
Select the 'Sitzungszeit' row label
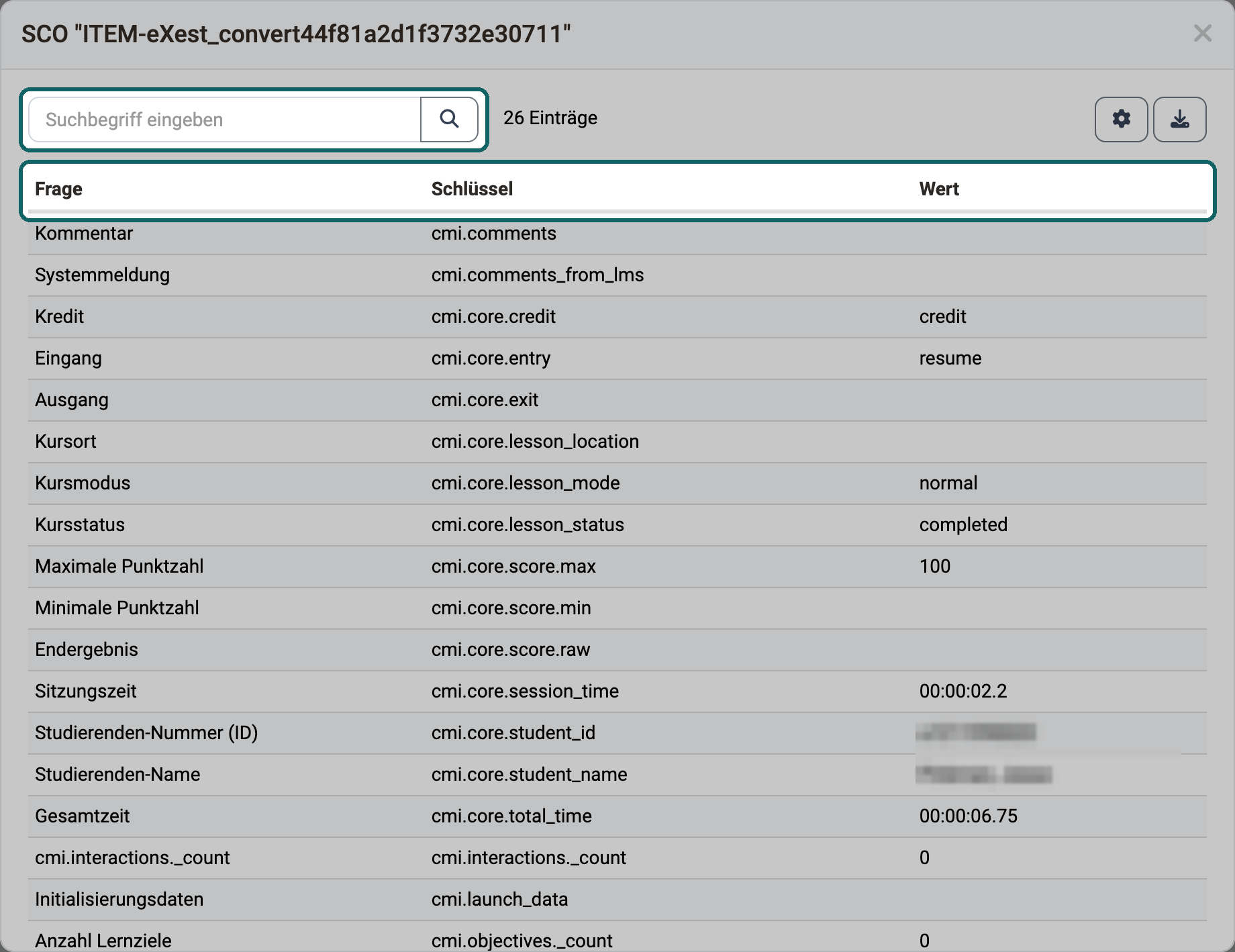[x=86, y=692]
